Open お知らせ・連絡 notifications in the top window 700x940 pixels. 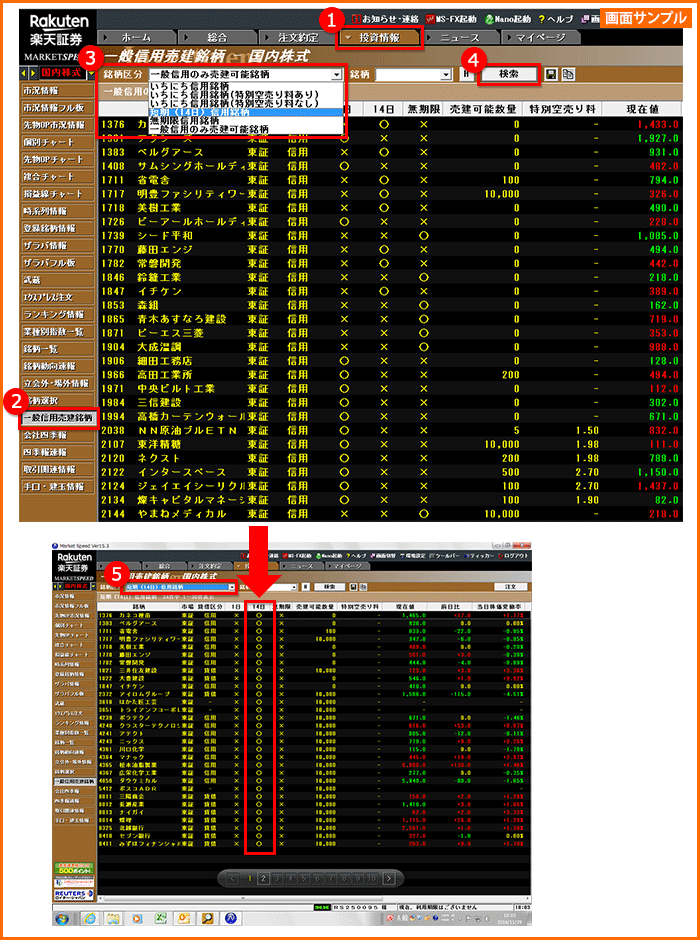[384, 19]
